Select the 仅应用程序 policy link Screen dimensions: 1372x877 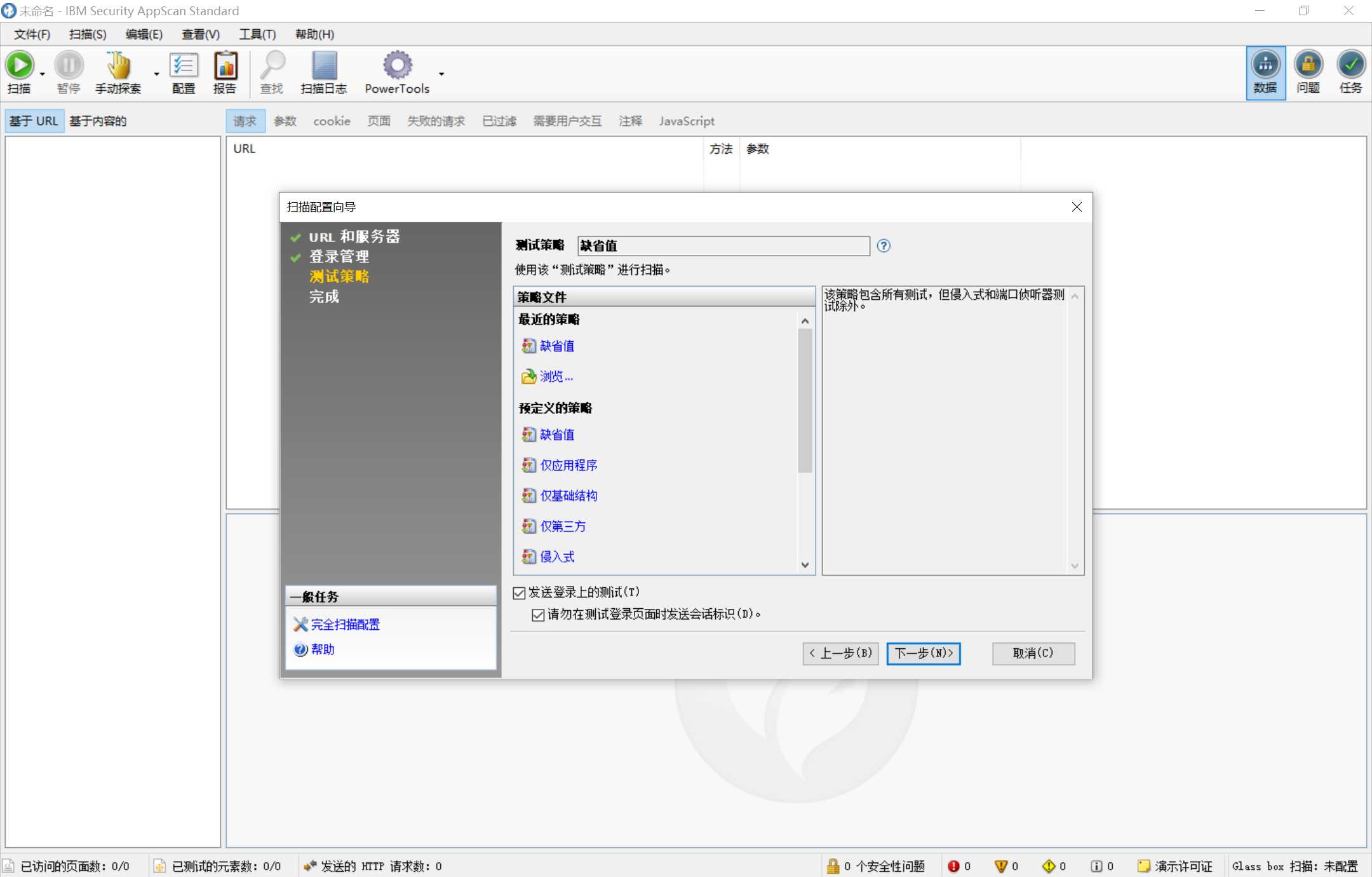click(568, 465)
